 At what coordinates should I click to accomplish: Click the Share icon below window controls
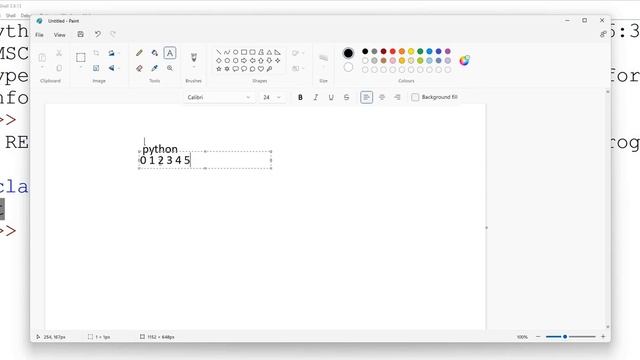point(603,34)
